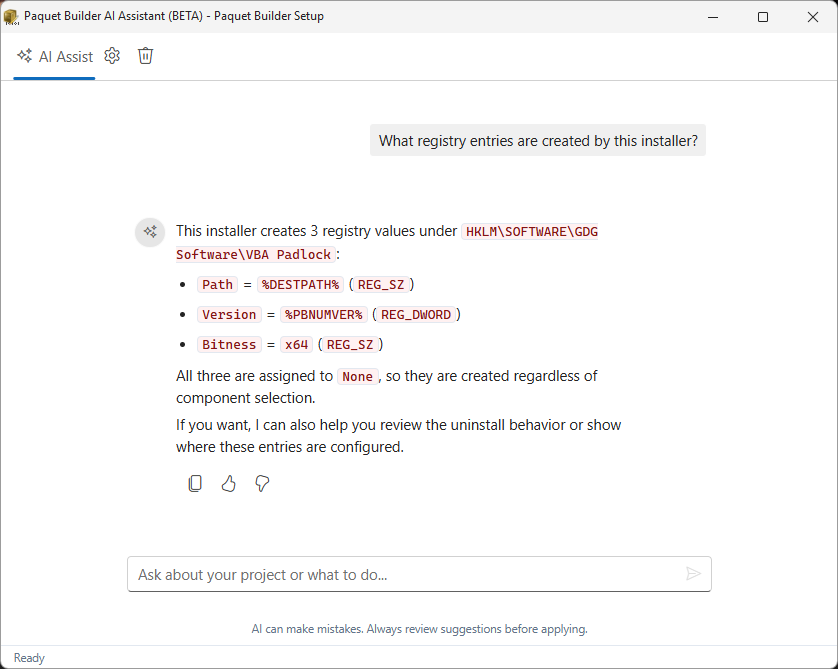Click the Bitness value chip
Screen dimensions: 838x669
point(229,344)
